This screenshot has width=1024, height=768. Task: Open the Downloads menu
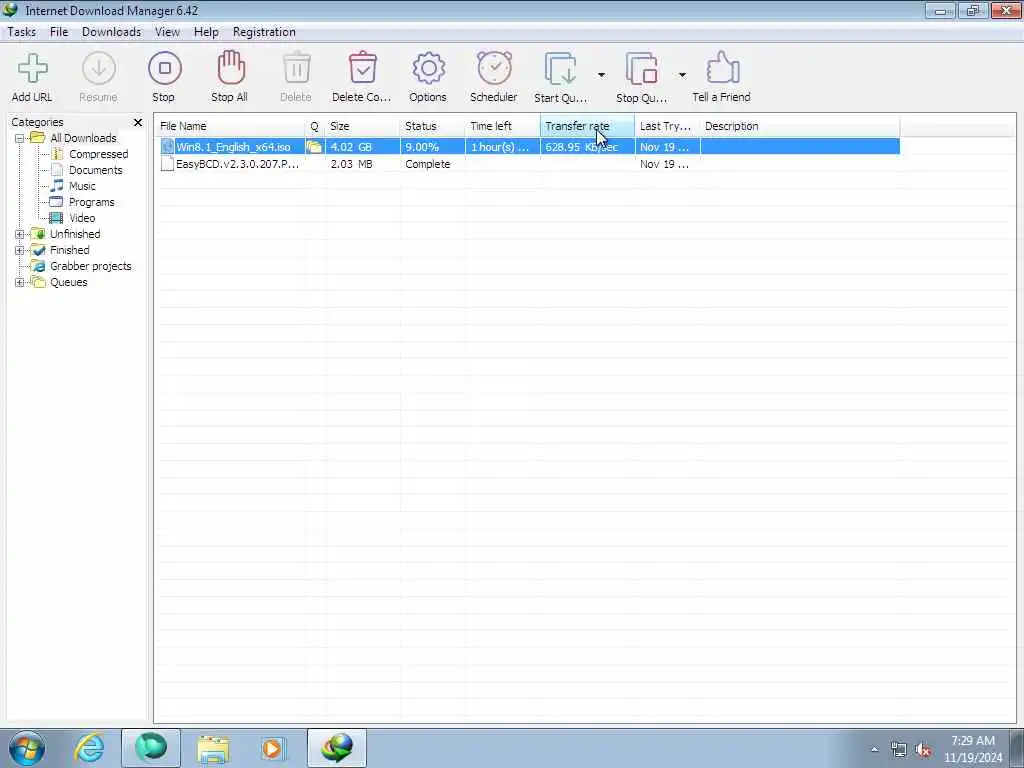111,32
